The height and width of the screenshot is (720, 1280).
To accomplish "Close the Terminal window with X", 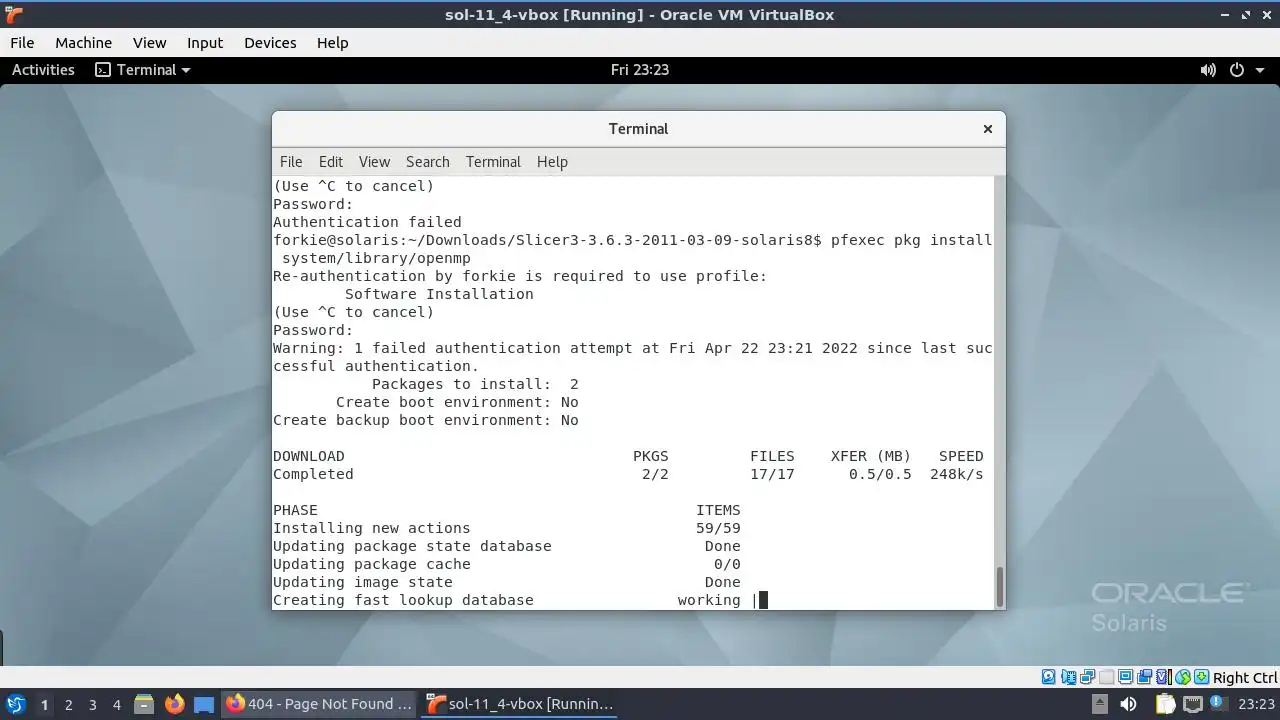I will 988,129.
